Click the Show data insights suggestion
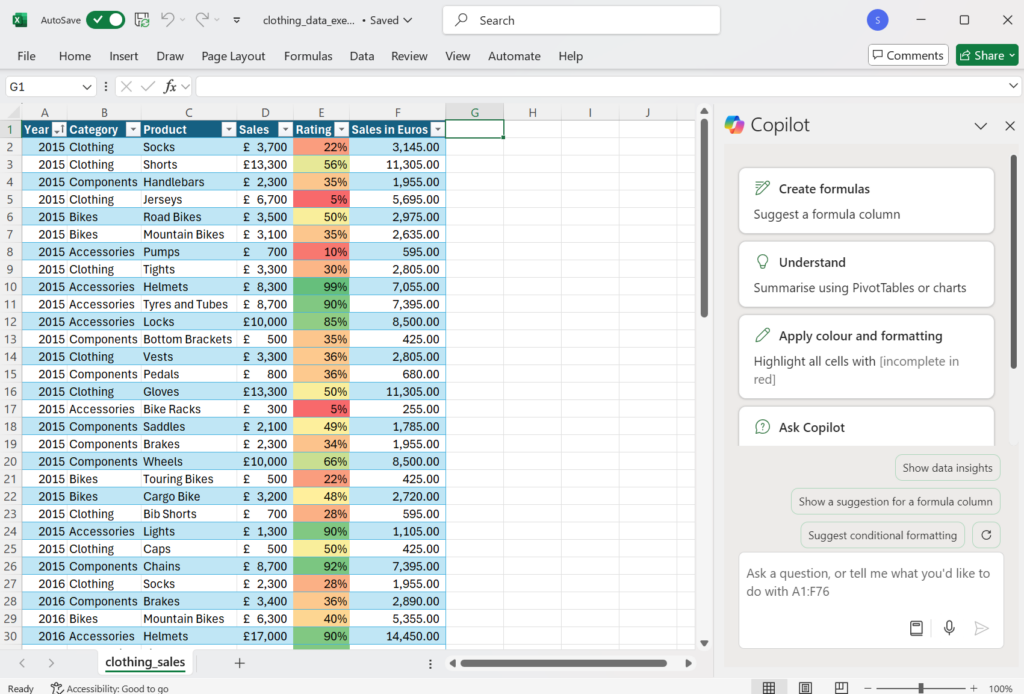 tap(947, 467)
